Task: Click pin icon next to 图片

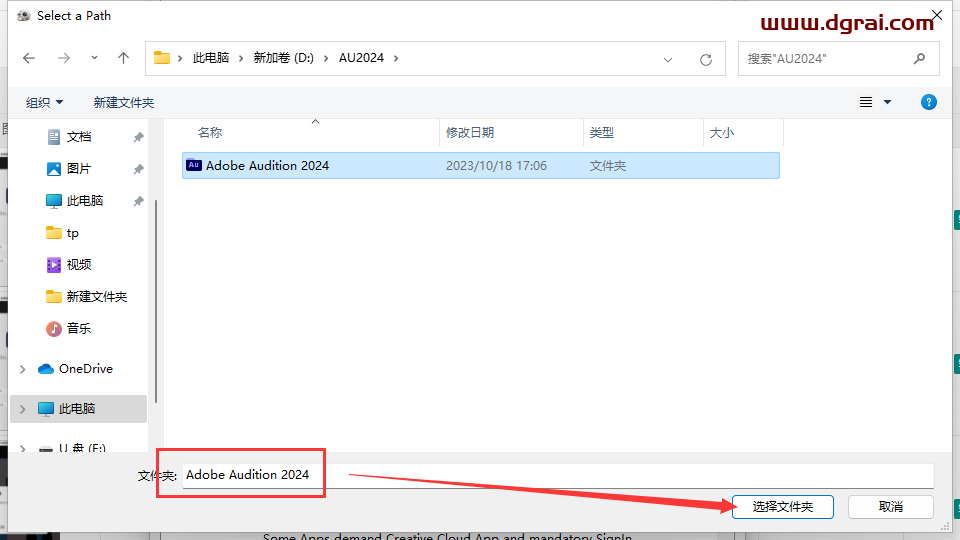Action: [138, 169]
